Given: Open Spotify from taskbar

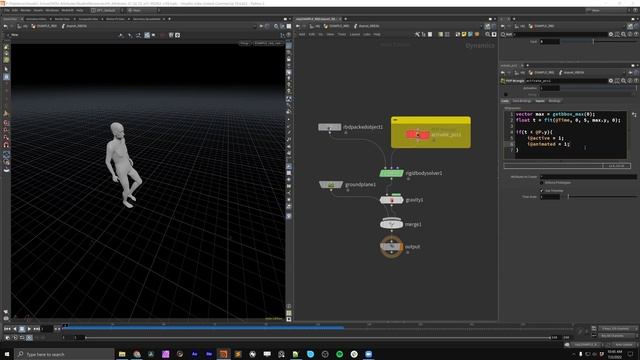Looking at the screenshot, I should (x=340, y=354).
